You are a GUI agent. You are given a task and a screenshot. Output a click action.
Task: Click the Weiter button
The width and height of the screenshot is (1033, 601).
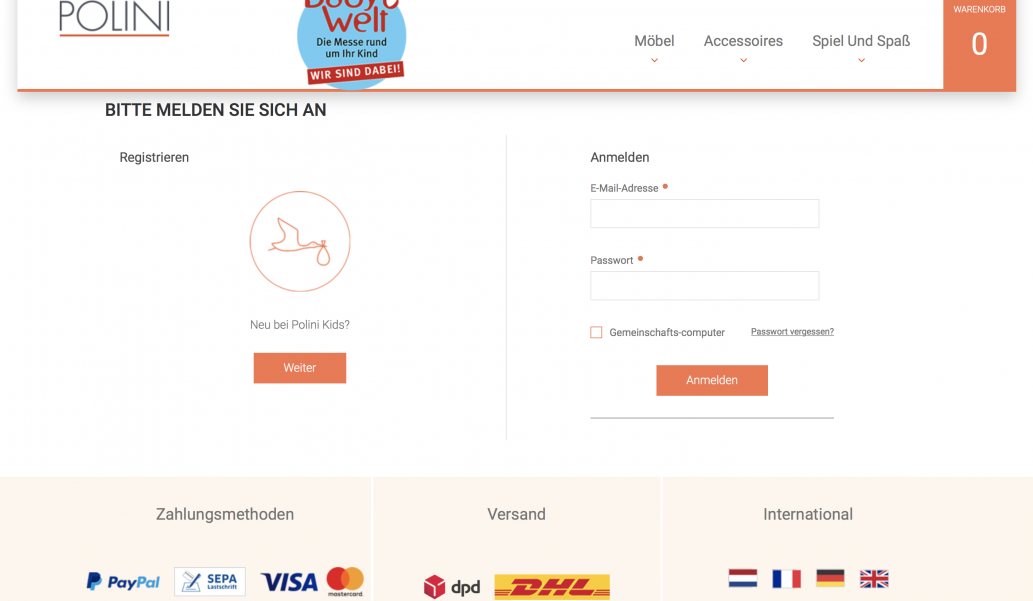[300, 368]
